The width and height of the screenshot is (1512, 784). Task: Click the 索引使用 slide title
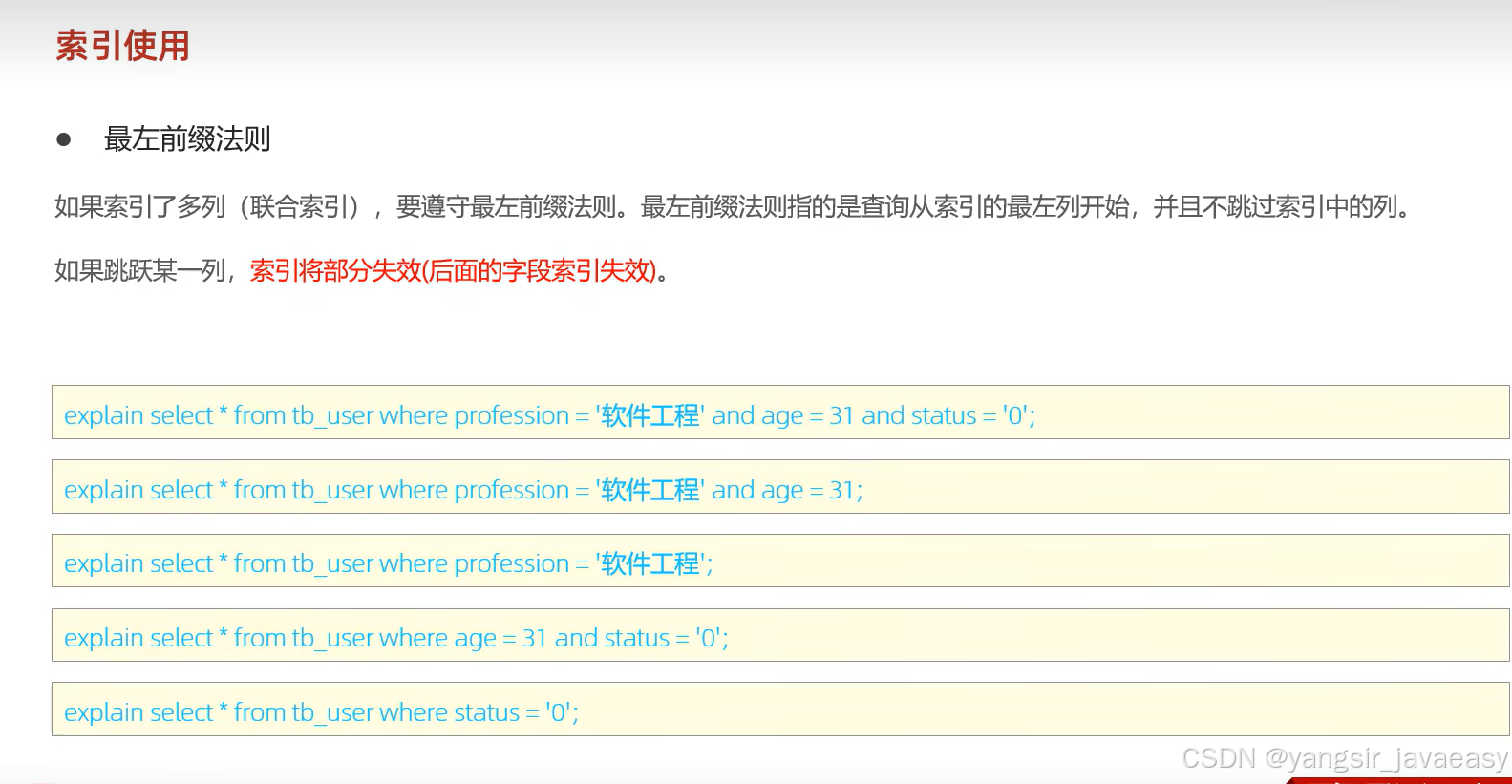tap(122, 46)
